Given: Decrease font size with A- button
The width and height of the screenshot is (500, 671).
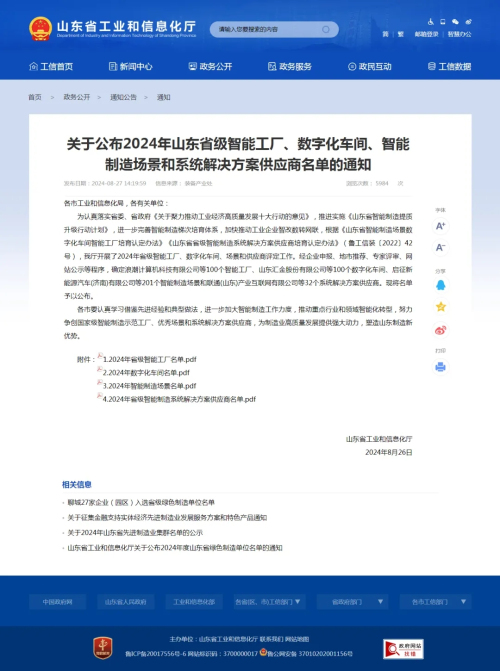Looking at the screenshot, I should tap(440, 248).
